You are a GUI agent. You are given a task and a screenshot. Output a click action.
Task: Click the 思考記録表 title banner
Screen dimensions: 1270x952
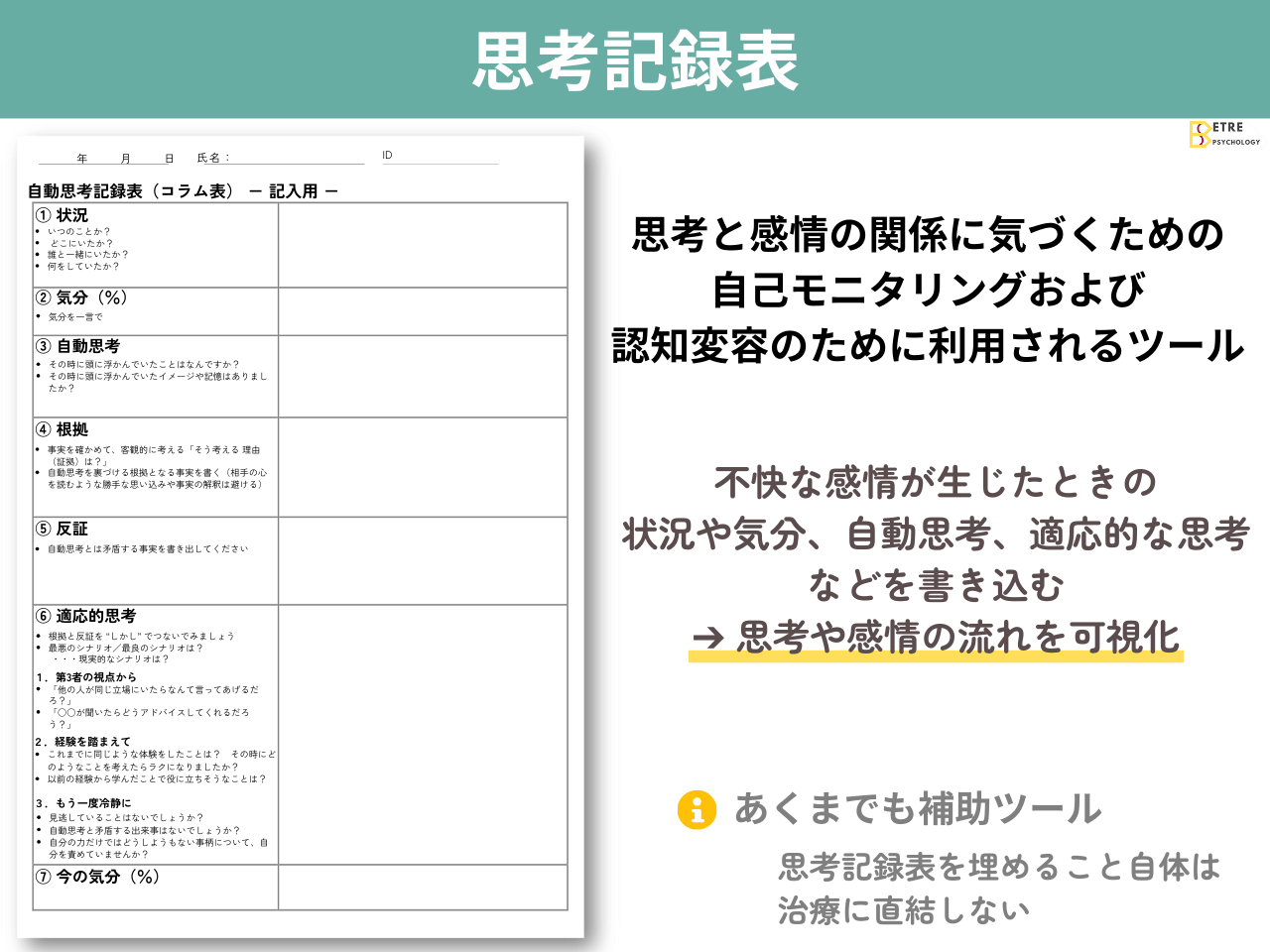tap(635, 58)
